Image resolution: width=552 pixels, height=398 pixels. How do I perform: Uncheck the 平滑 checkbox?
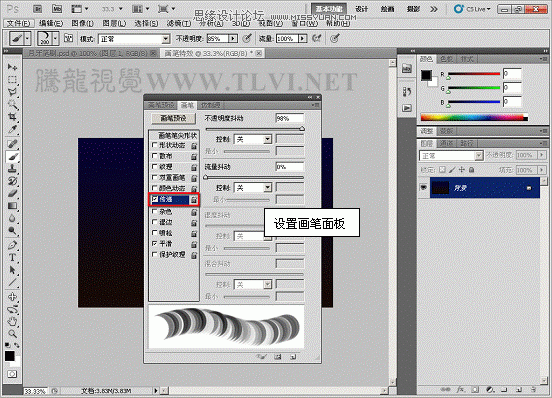[155, 244]
